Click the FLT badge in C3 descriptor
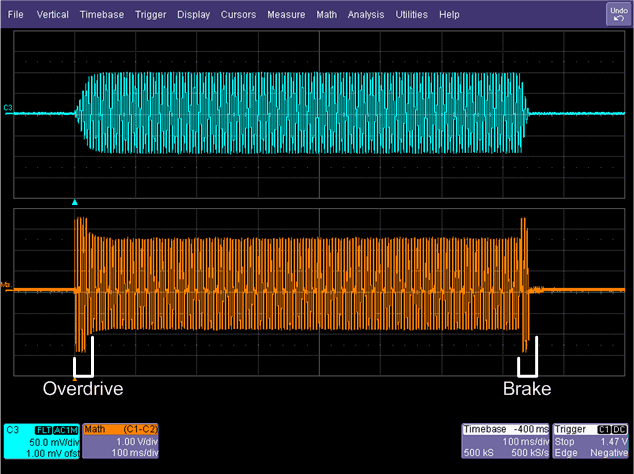This screenshot has height=474, width=634. point(42,429)
